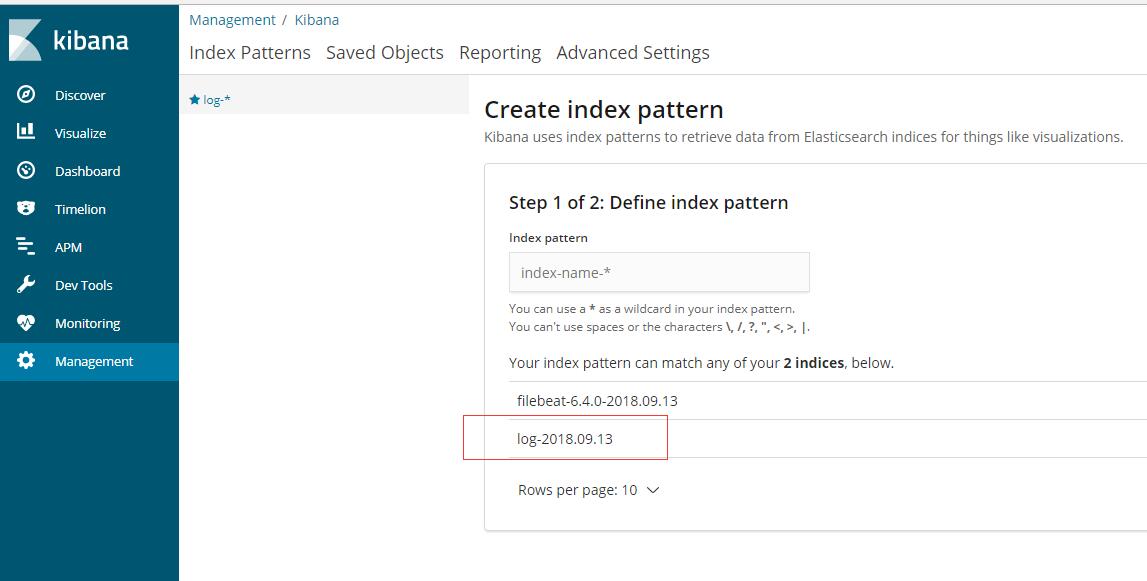Switch to Reporting tab
The image size is (1147, 581).
(500, 53)
